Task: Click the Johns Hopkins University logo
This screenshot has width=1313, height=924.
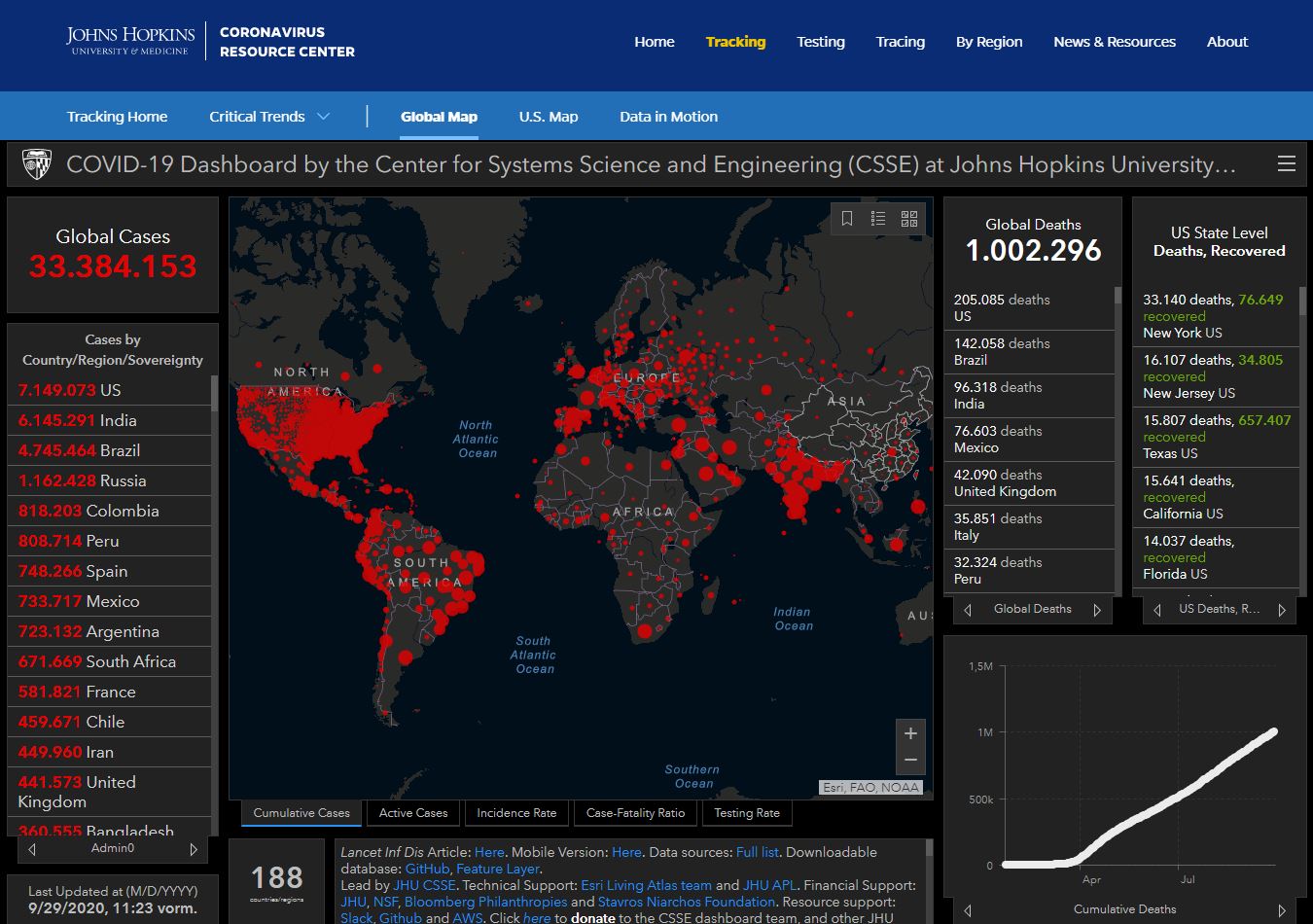Action: point(130,41)
